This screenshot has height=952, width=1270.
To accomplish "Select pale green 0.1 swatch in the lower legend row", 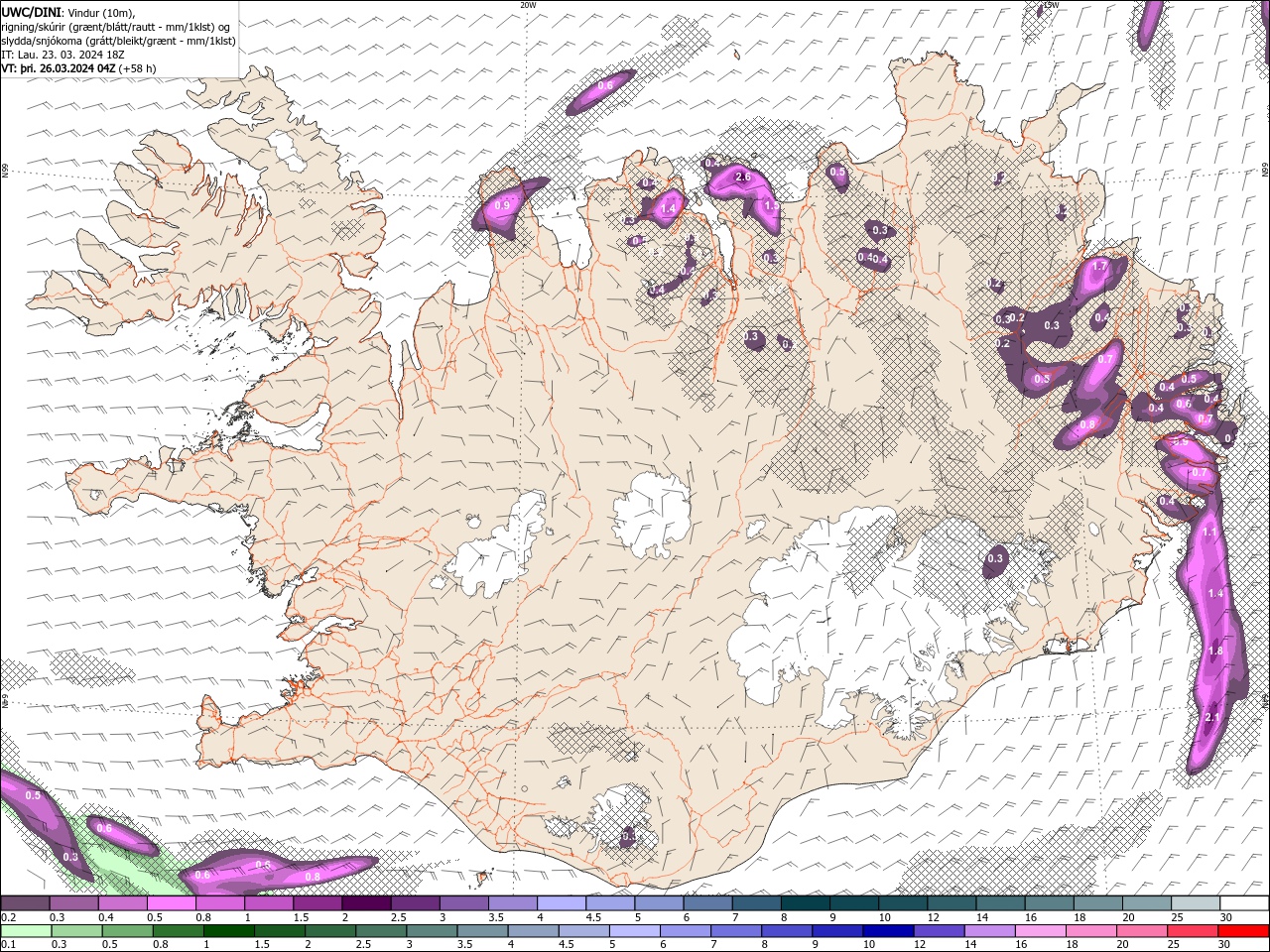I will [26, 931].
